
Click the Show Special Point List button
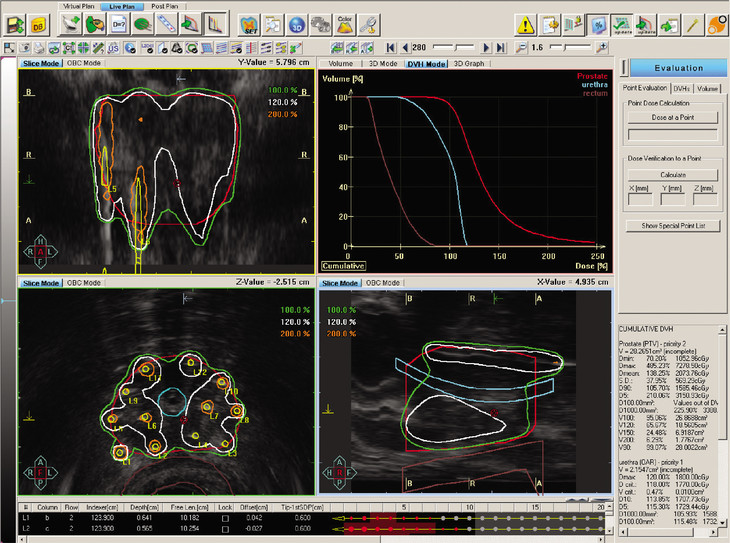click(x=673, y=226)
